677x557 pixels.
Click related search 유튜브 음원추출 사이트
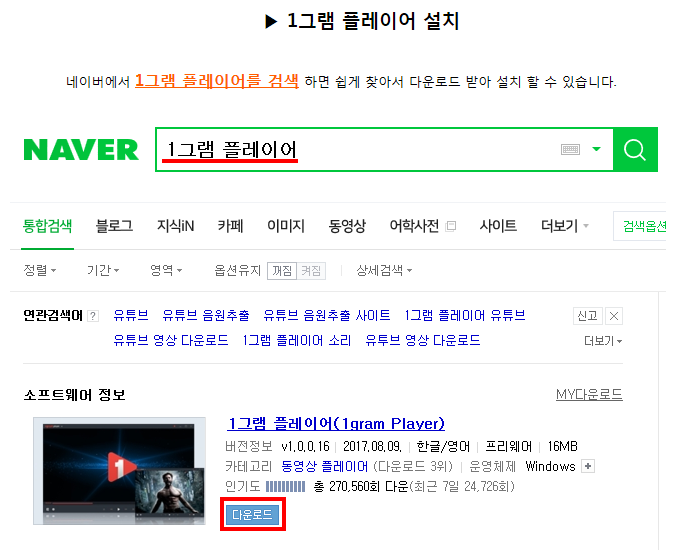coord(327,315)
